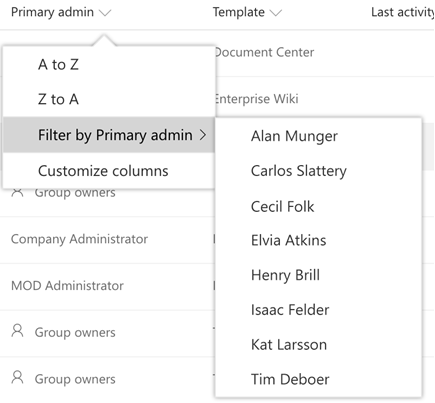Filter by Isaac Felder
This screenshot has width=435, height=403.
tap(318, 310)
